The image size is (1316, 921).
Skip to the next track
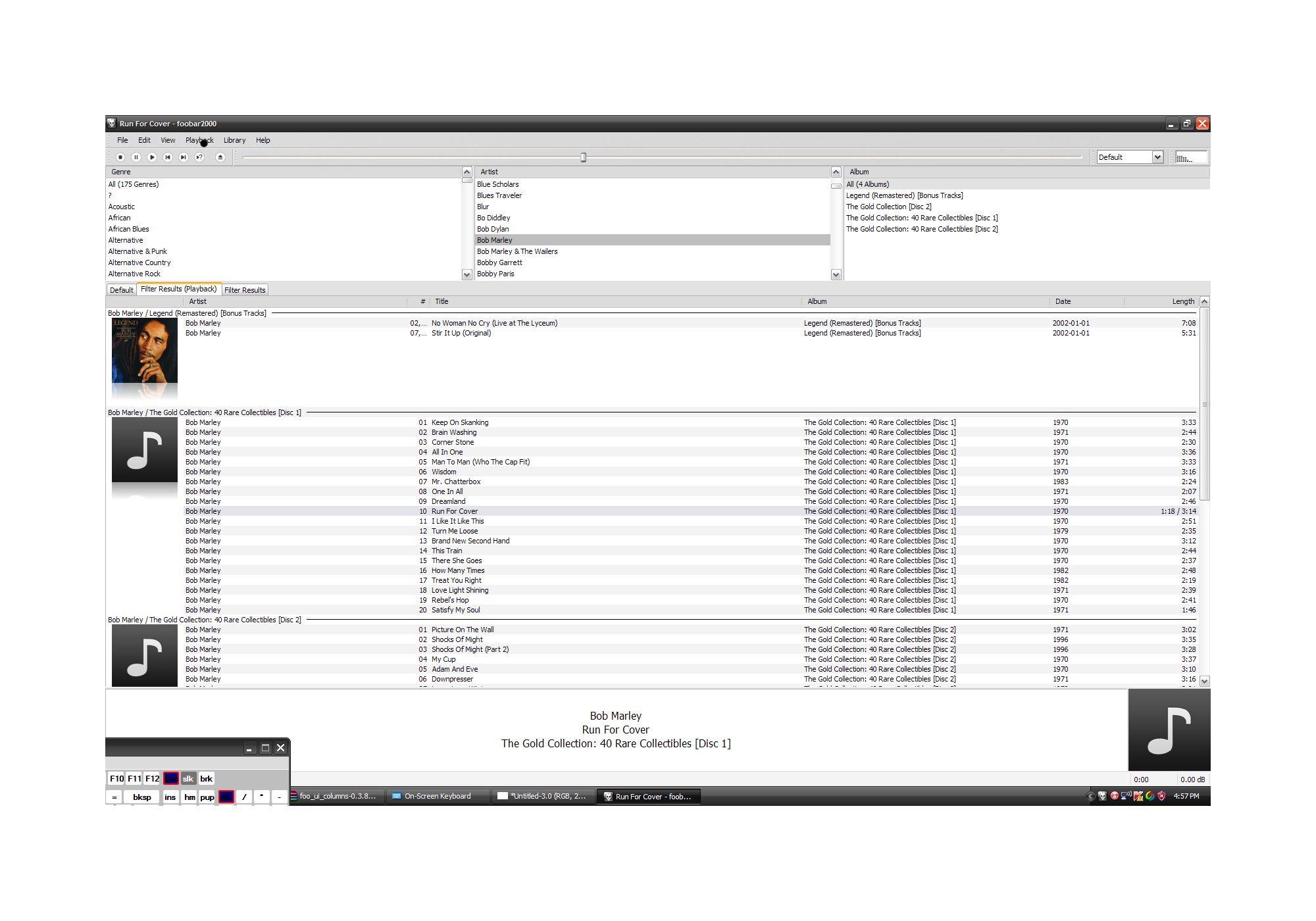184,157
